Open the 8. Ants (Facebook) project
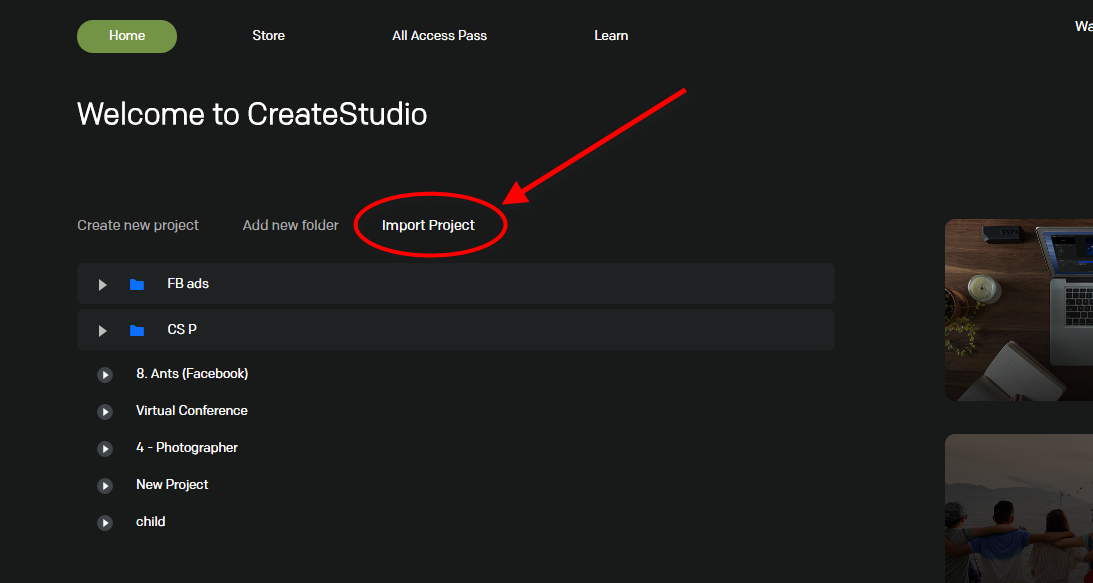The image size is (1093, 583). point(192,374)
